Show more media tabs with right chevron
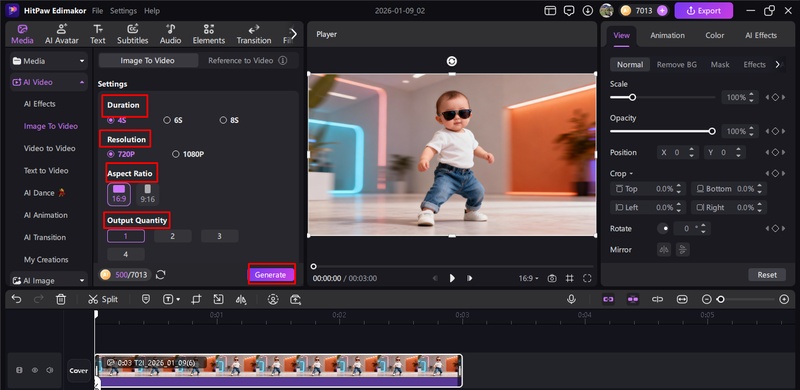 pos(293,34)
